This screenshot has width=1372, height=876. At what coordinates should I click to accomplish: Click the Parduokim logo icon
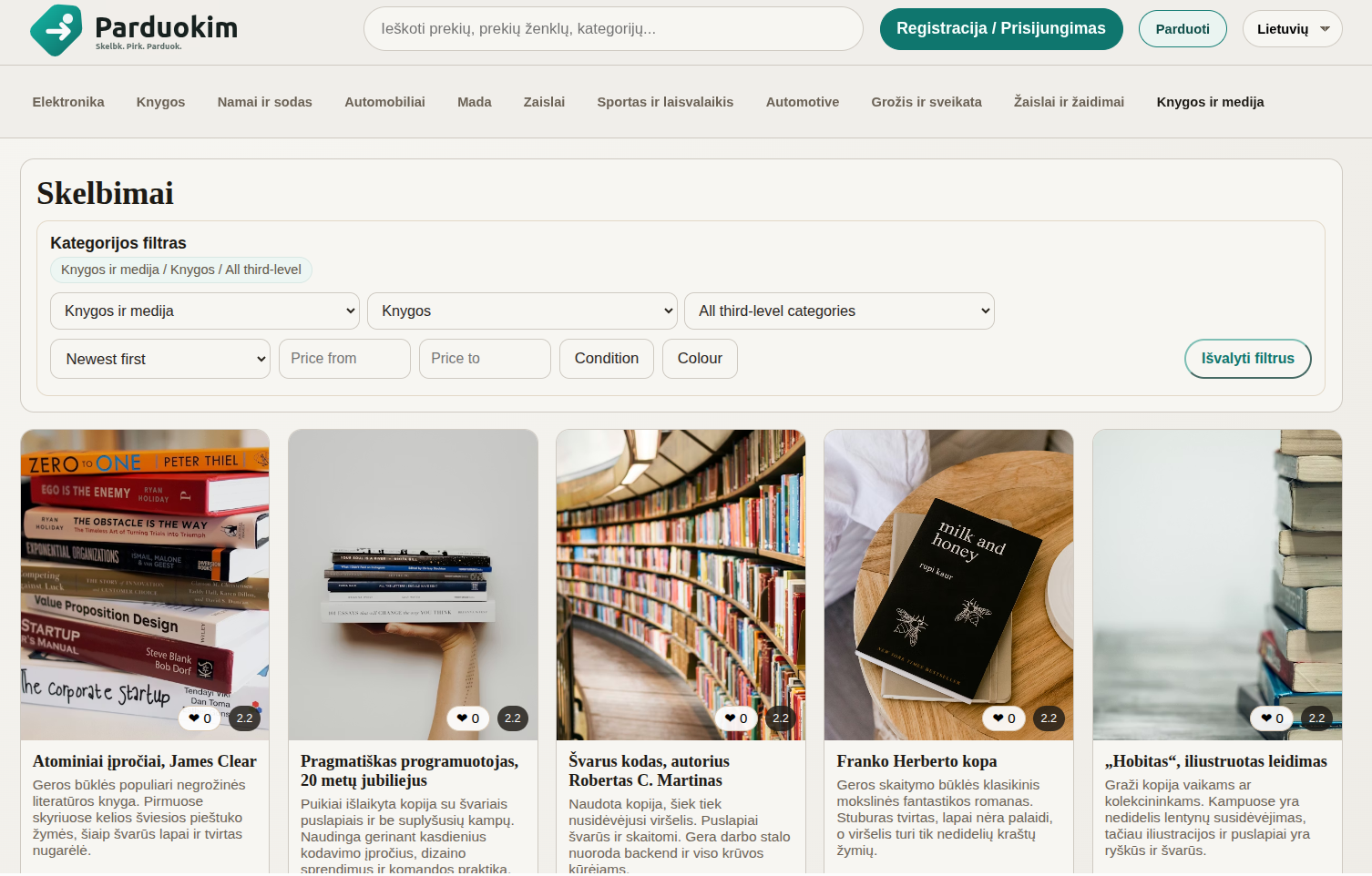pos(56,30)
